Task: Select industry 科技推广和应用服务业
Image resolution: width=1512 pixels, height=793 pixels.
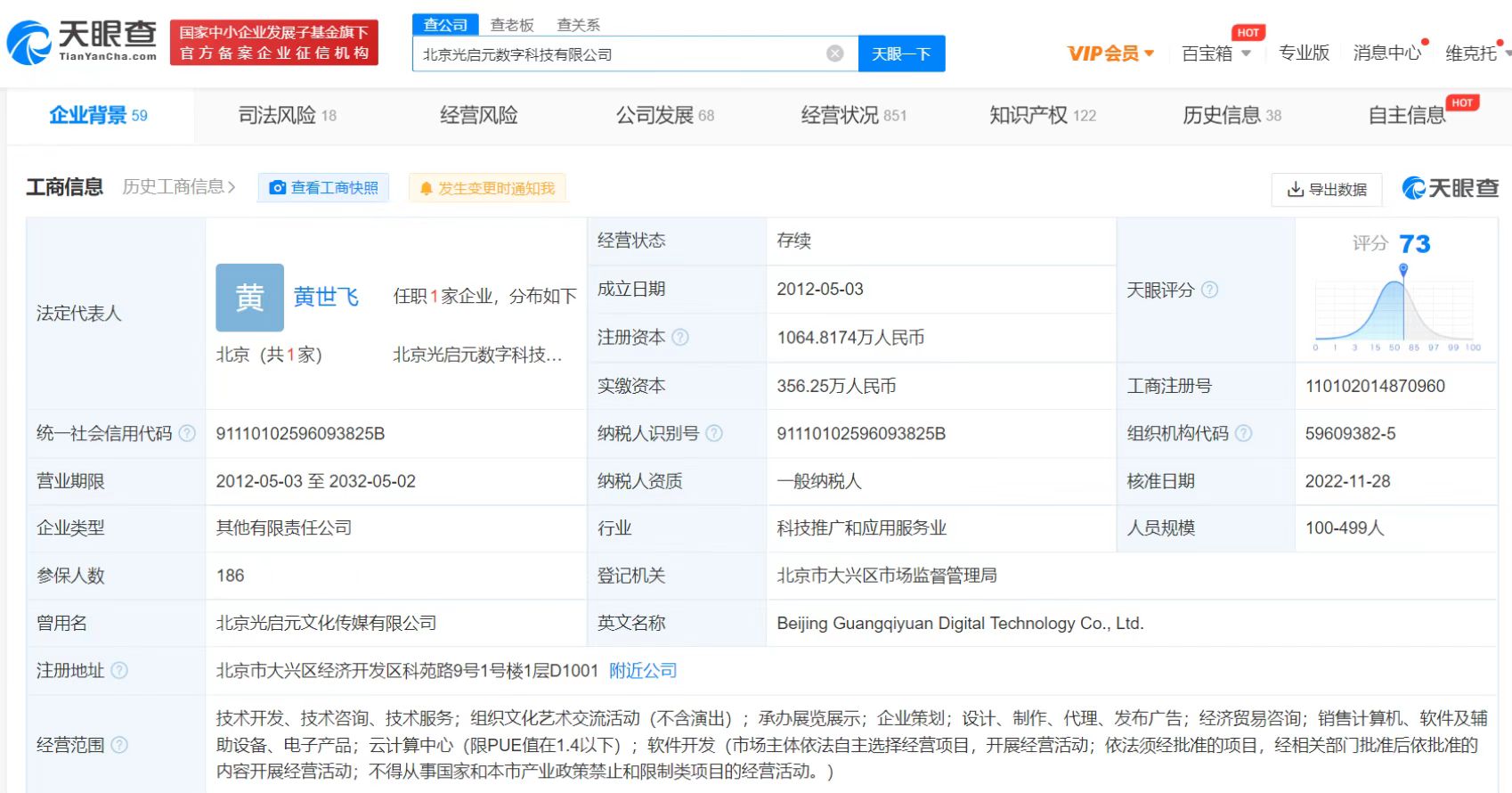Action: tap(861, 527)
